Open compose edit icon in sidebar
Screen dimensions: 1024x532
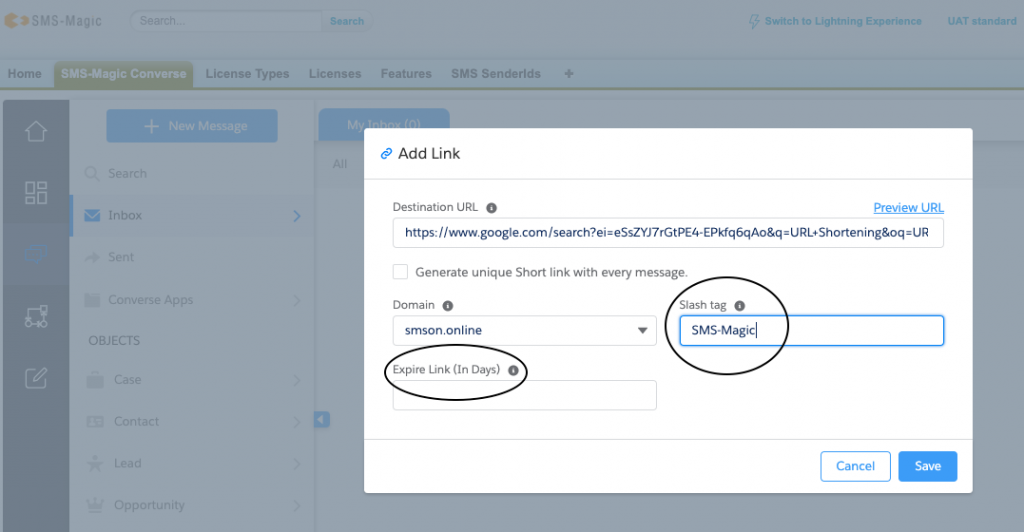point(36,378)
